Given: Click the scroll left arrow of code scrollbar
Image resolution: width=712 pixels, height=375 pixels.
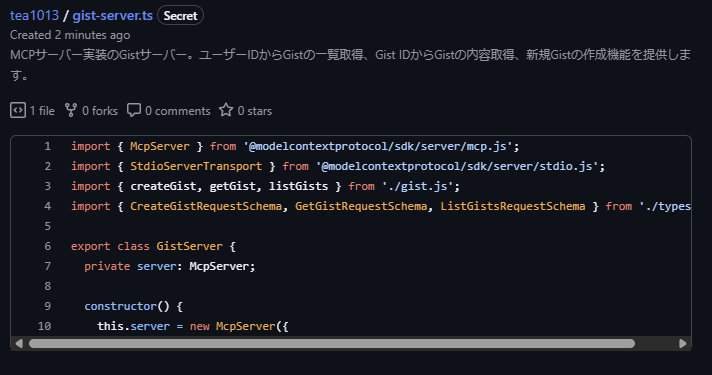Looking at the screenshot, I should (19, 343).
